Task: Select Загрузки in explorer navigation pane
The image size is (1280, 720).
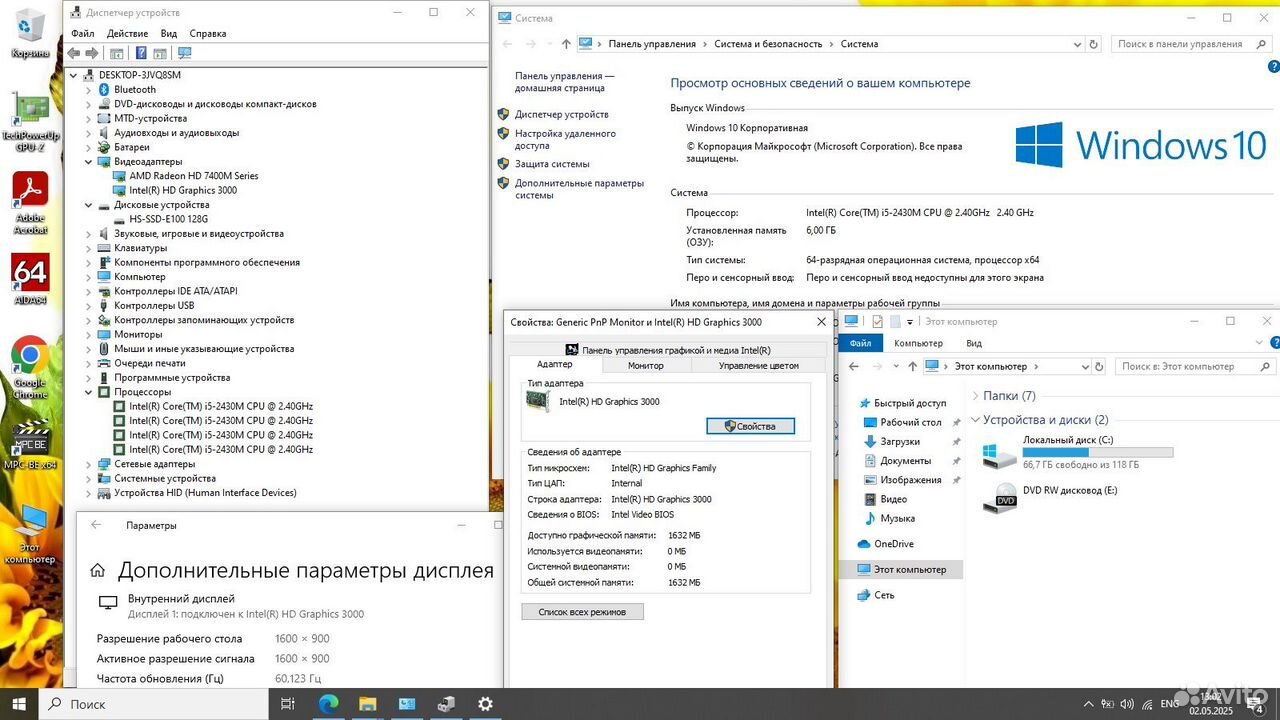Action: point(899,441)
